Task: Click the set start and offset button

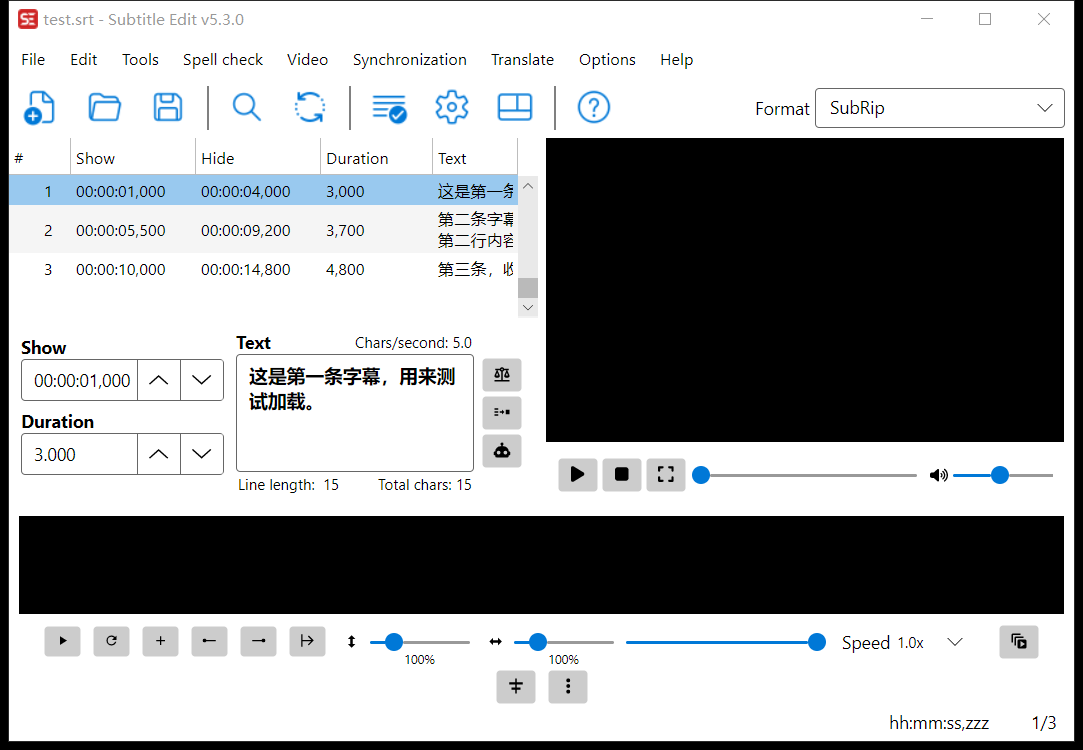Action: (307, 642)
